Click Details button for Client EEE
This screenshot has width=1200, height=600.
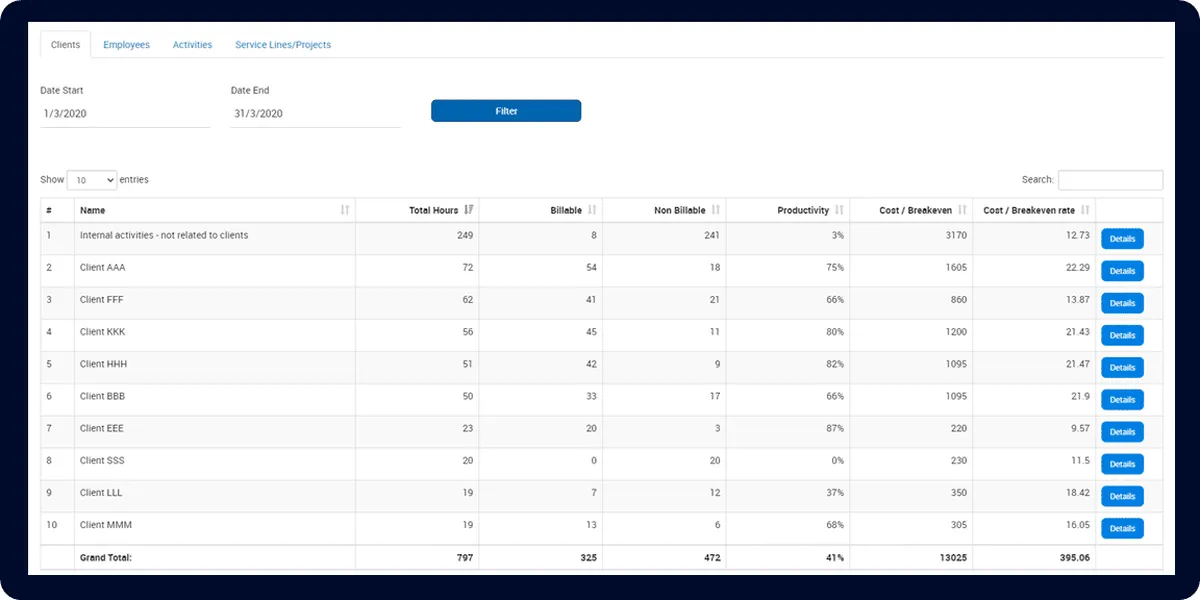1122,432
